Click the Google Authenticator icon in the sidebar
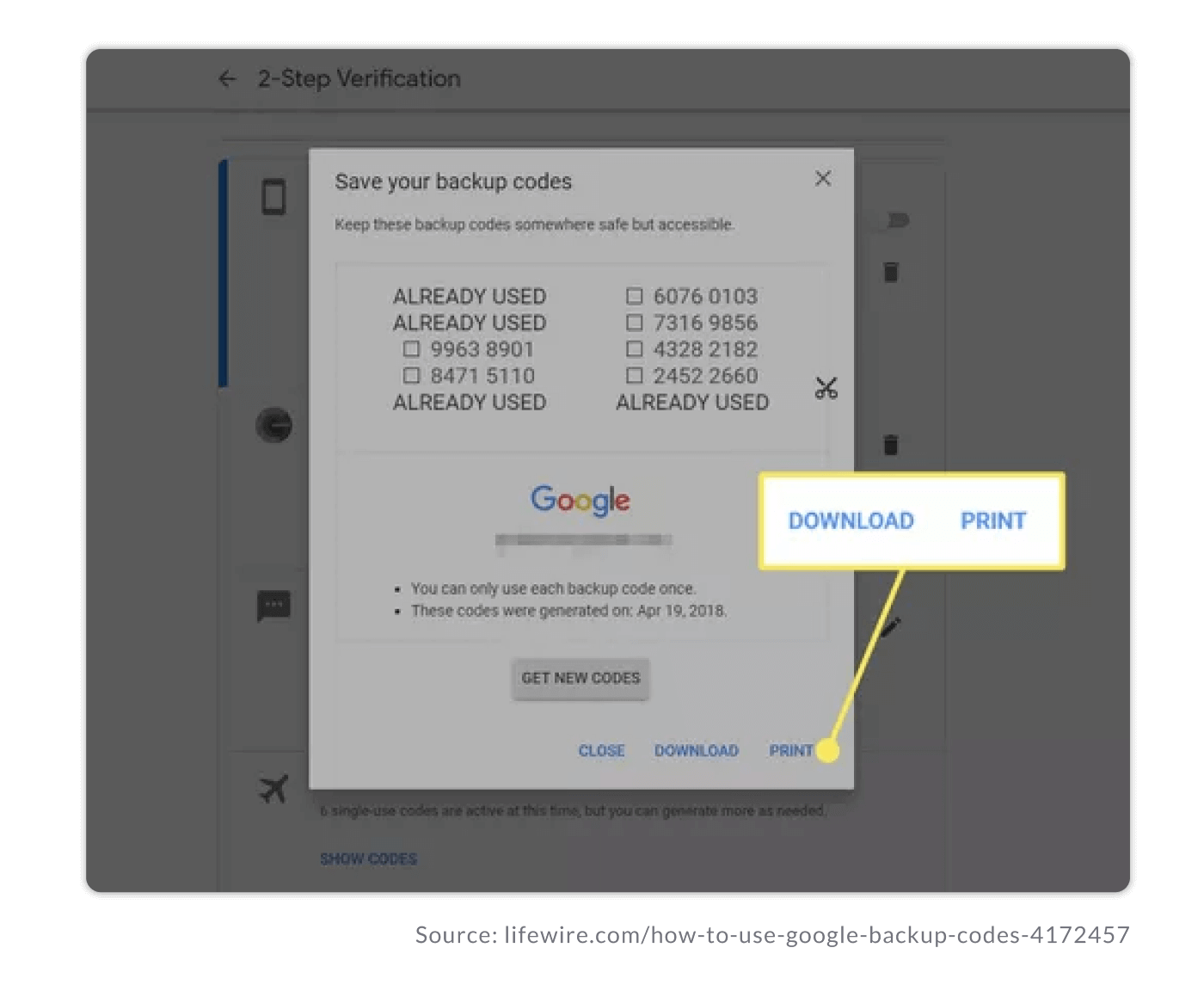This screenshot has width=1204, height=997. click(273, 424)
